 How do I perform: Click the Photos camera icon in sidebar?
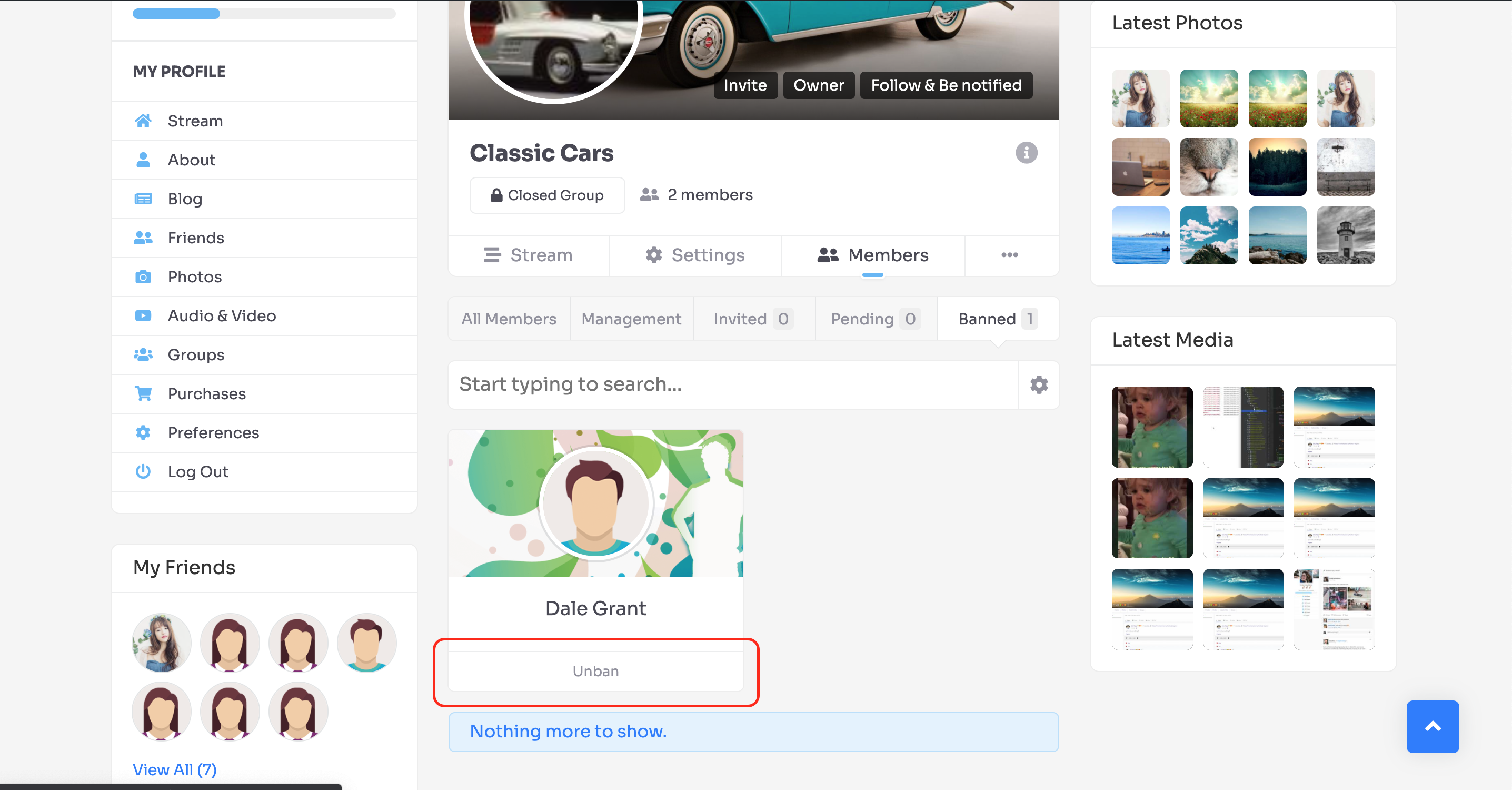(x=143, y=276)
